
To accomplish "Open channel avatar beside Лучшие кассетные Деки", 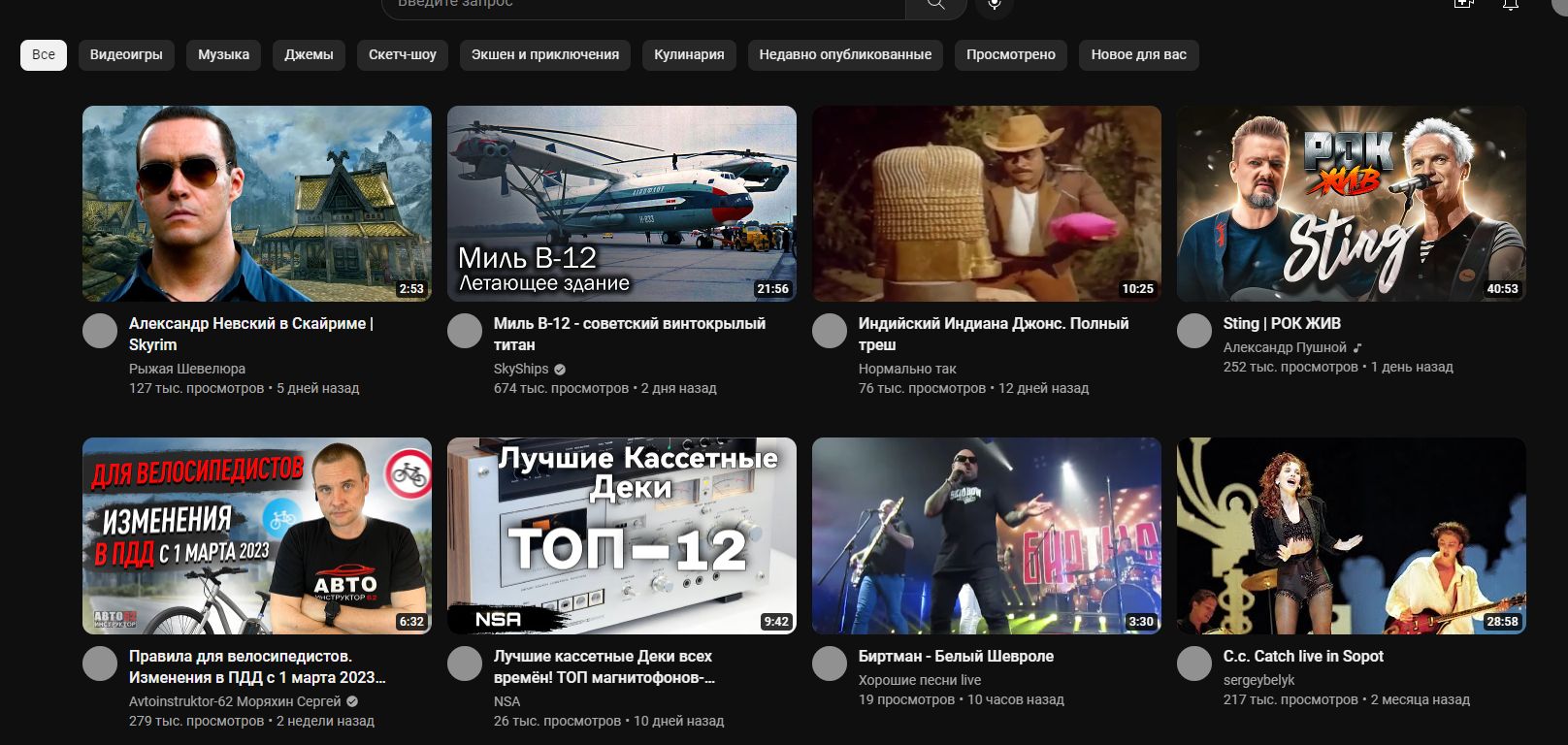I will [x=465, y=664].
